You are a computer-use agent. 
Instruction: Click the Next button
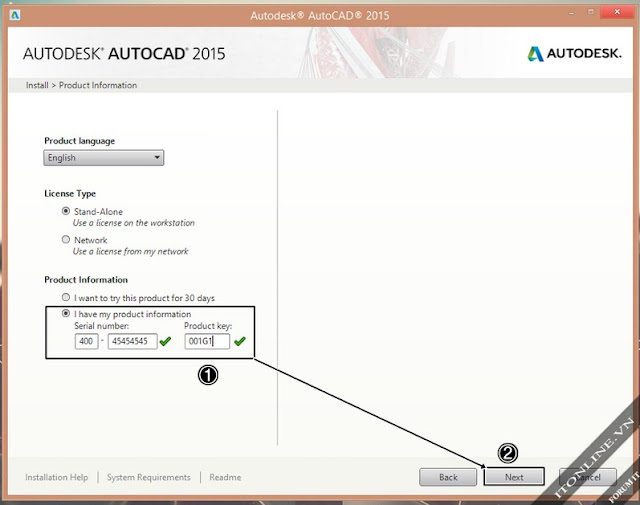tap(514, 477)
